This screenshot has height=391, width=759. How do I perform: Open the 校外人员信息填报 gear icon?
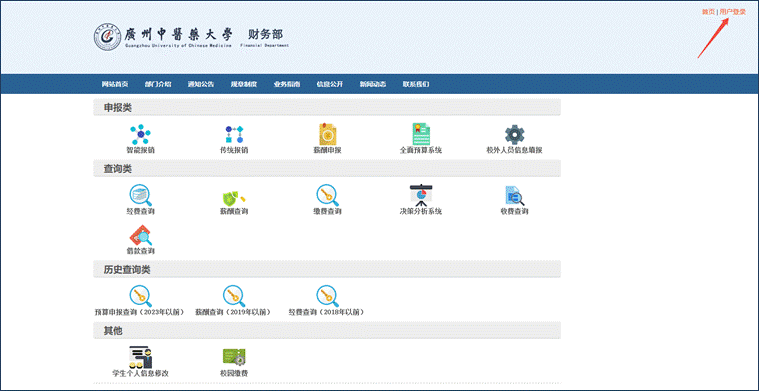(x=515, y=135)
